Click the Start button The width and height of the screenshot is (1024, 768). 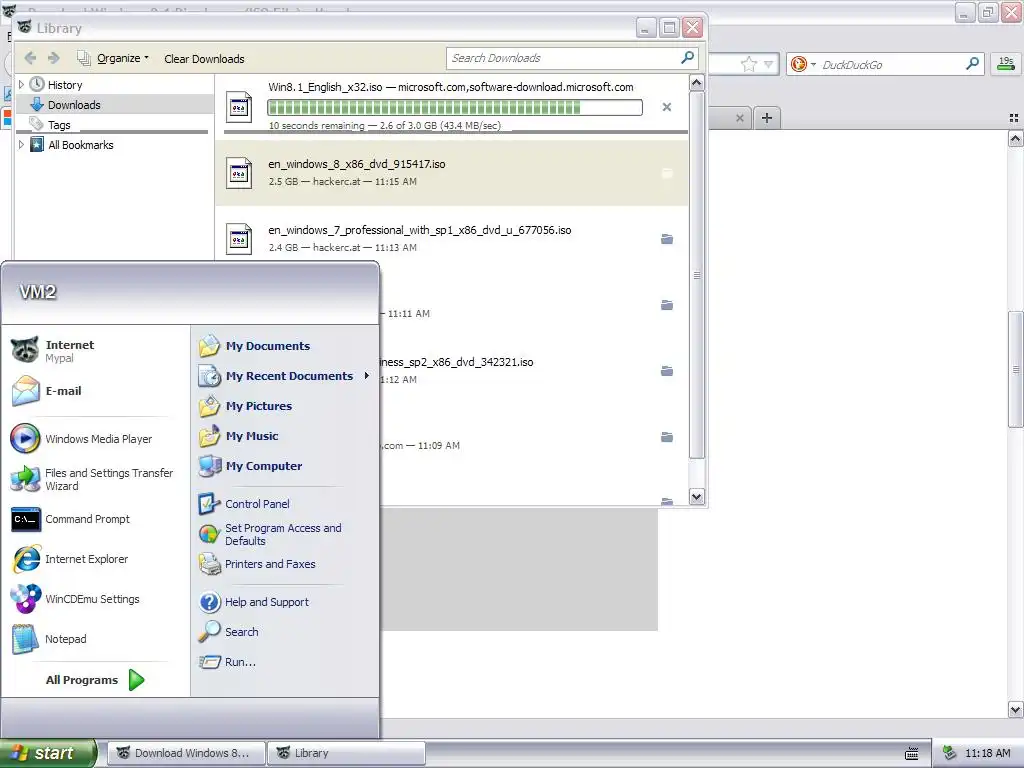(48, 753)
